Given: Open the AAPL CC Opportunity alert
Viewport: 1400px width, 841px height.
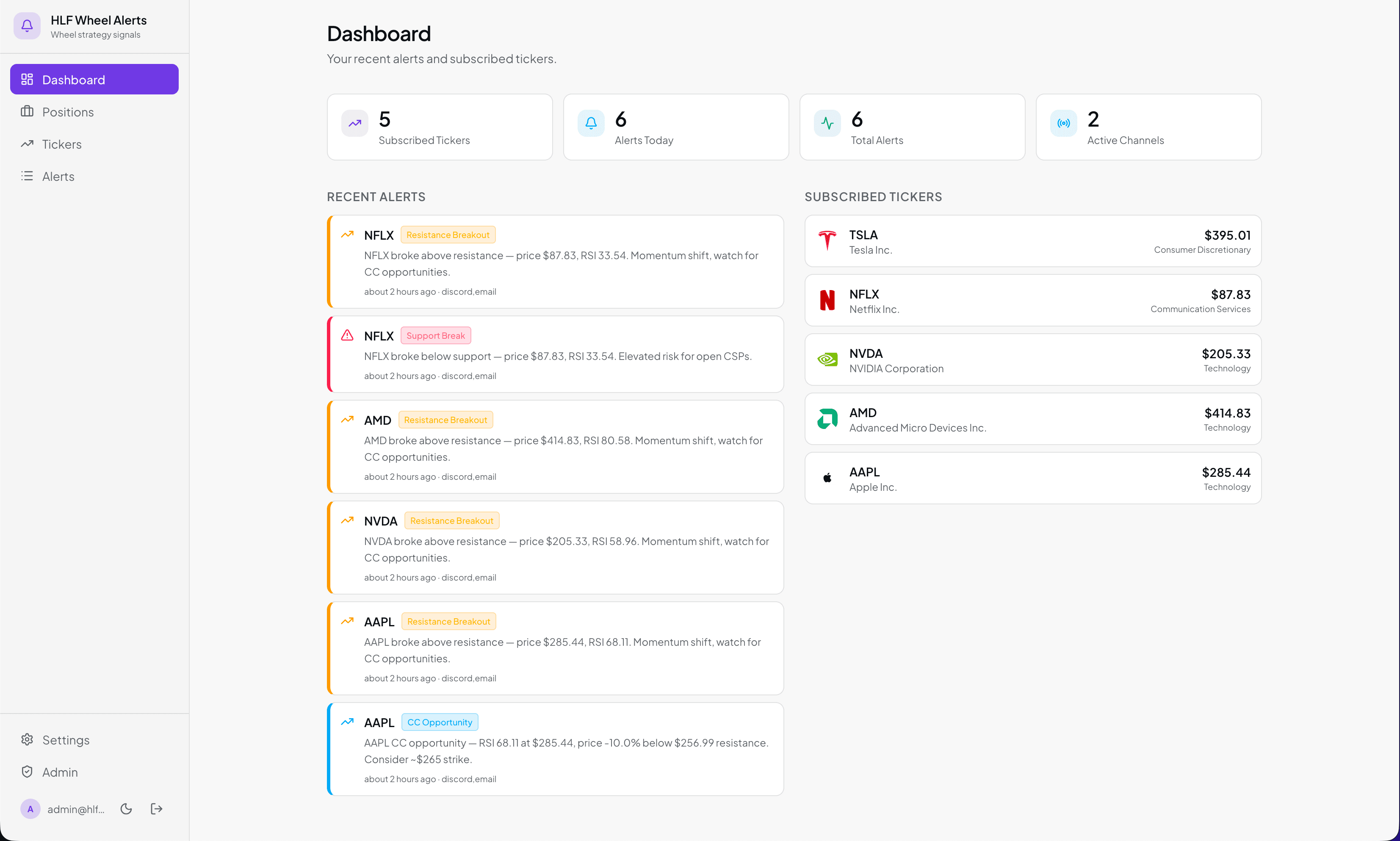Looking at the screenshot, I should coord(555,749).
